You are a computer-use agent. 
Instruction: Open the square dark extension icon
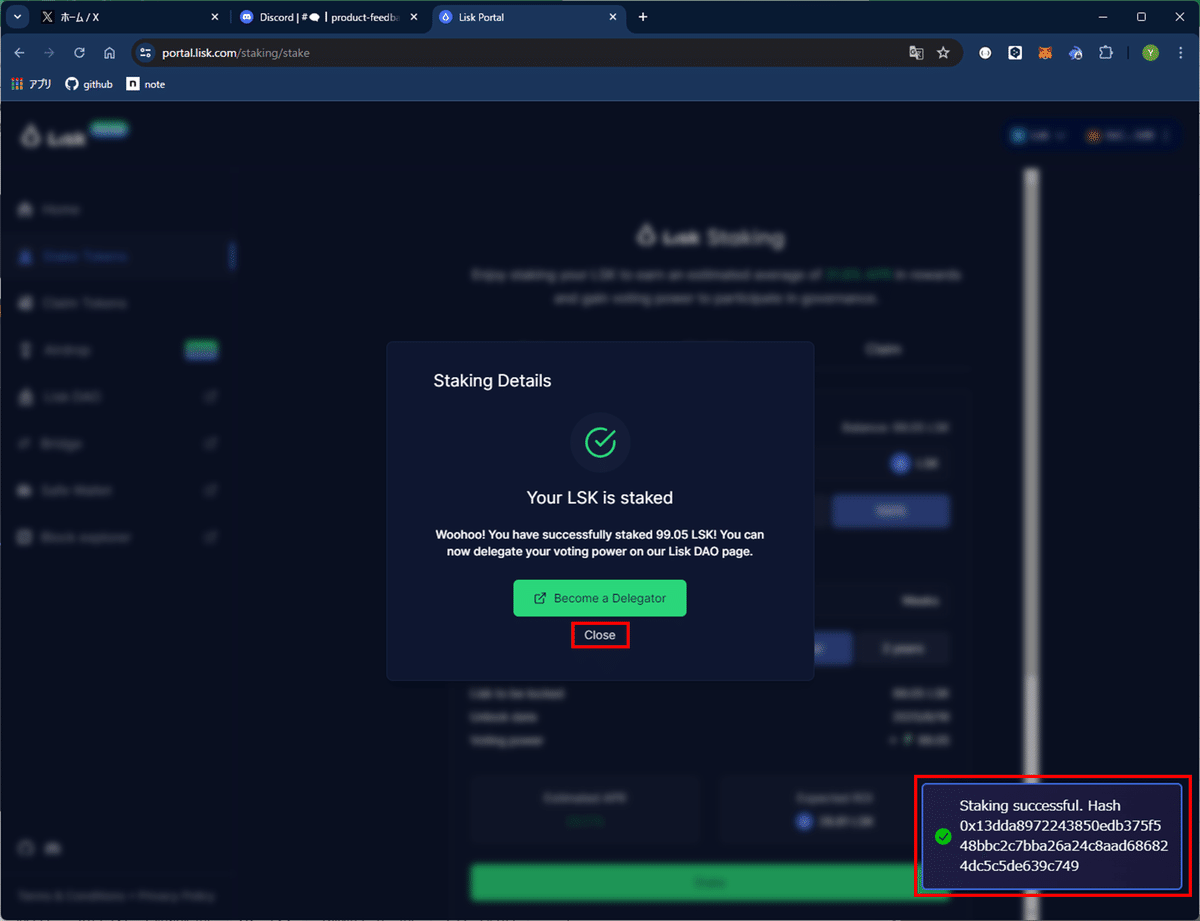pos(1015,53)
